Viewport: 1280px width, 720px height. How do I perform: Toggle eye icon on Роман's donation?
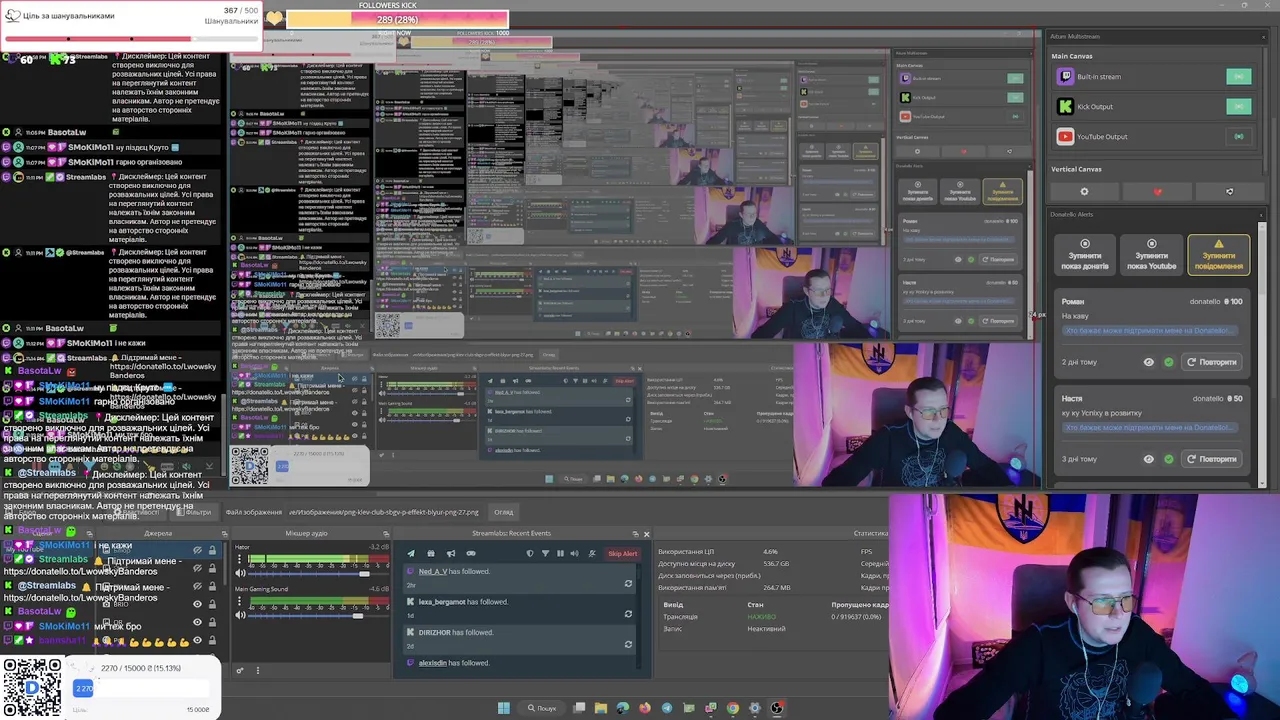(1148, 362)
